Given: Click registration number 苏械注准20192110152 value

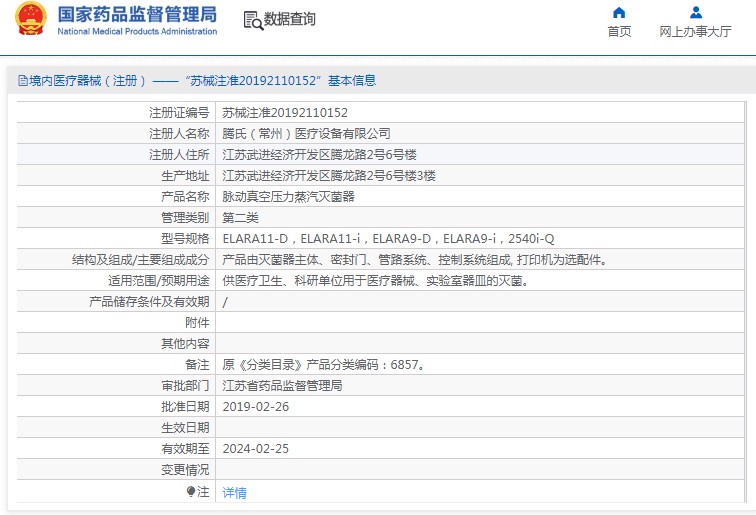Looking at the screenshot, I should (285, 113).
